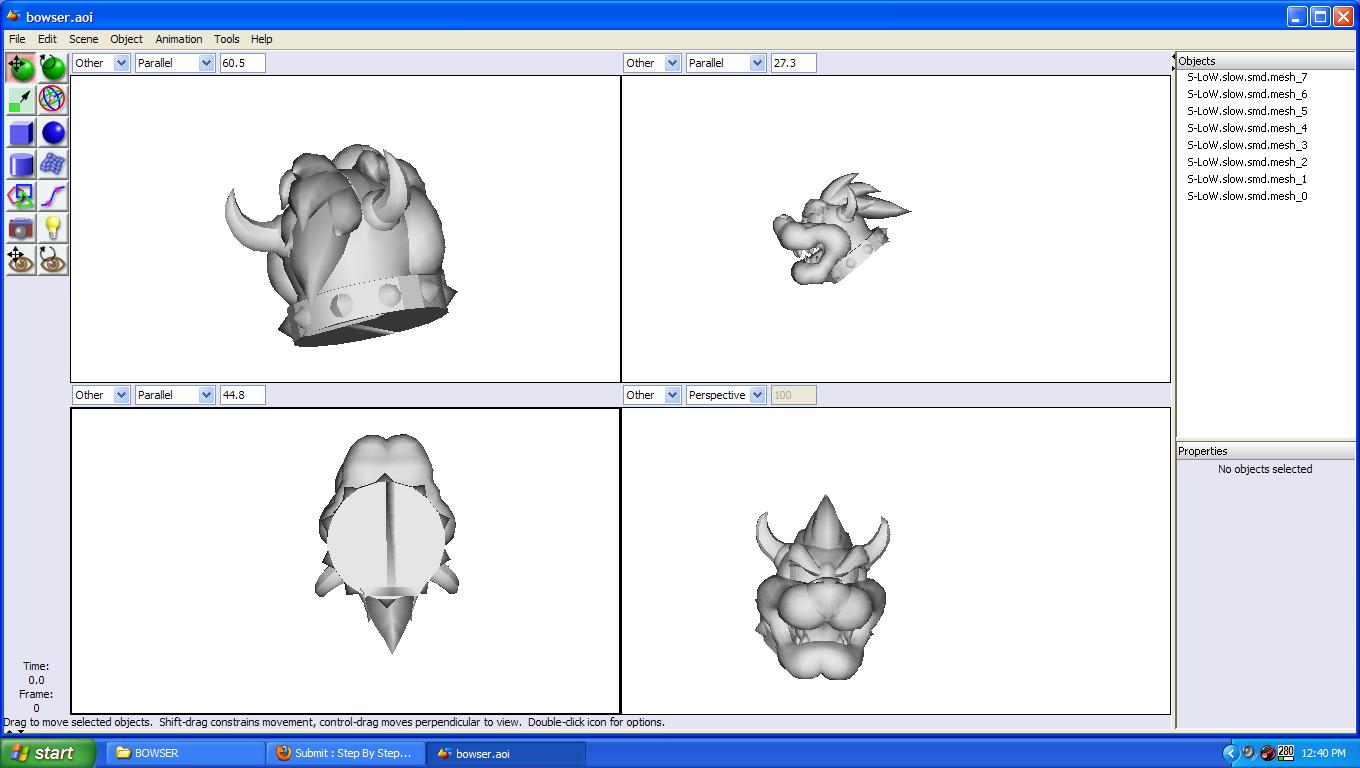Select the Create Cylinder tool
The height and width of the screenshot is (768, 1360).
point(21,164)
